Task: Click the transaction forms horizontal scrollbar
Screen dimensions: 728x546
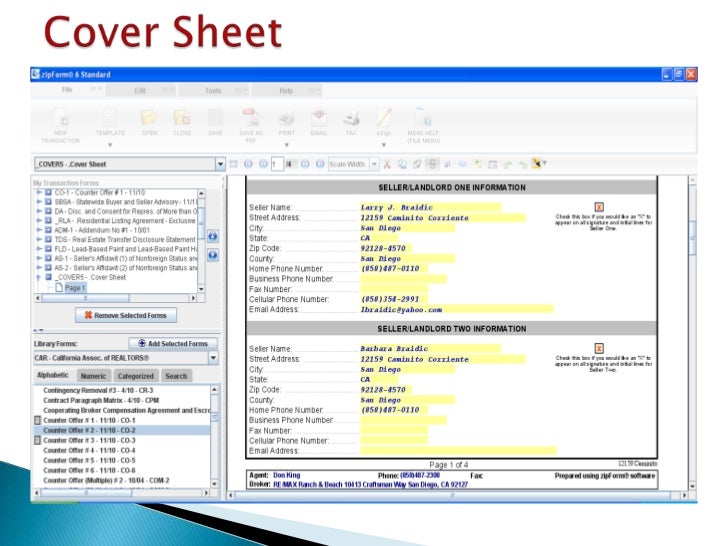Action: (x=116, y=298)
